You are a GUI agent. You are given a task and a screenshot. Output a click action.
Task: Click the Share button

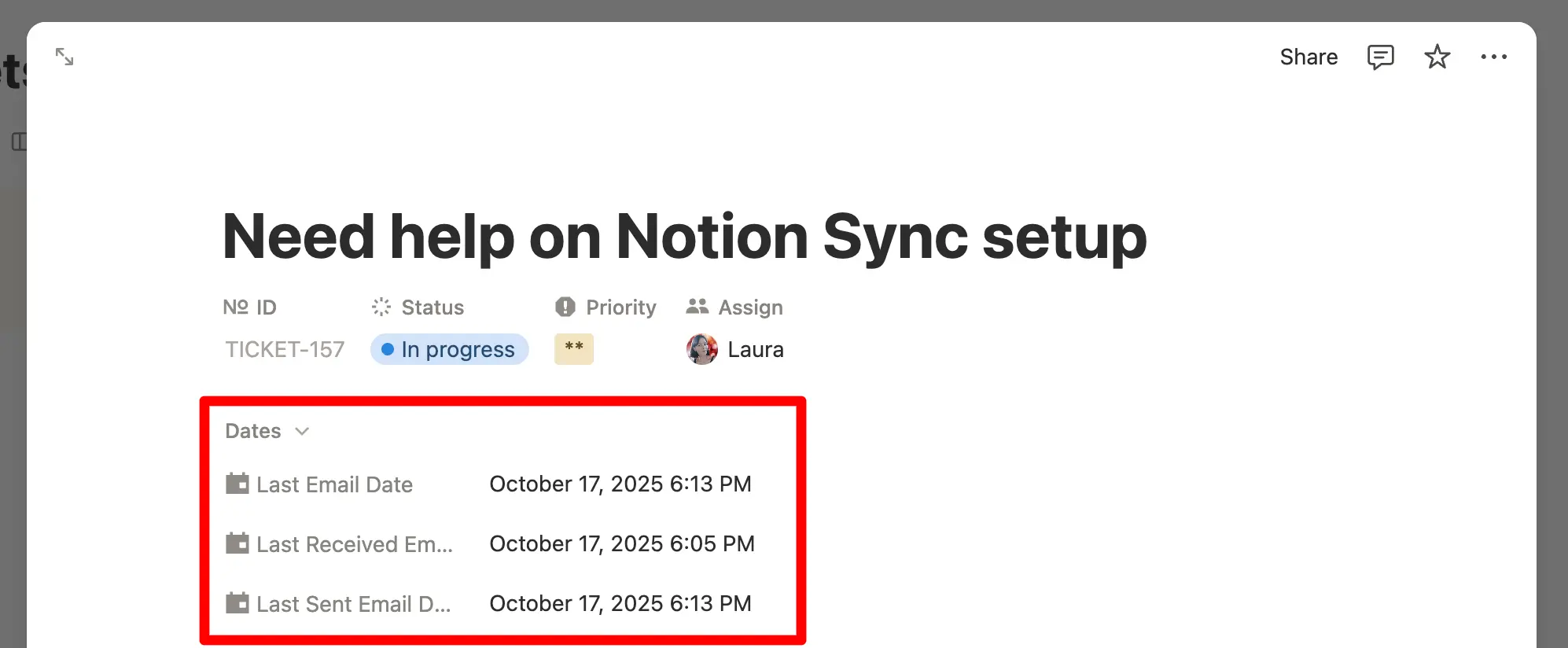tap(1308, 56)
